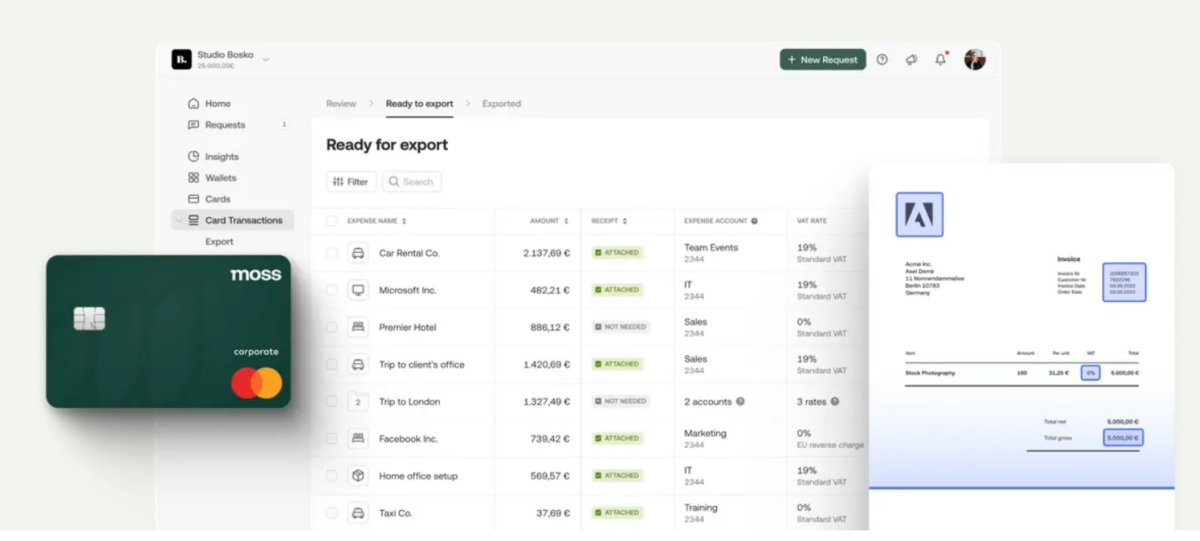The width and height of the screenshot is (1200, 541).
Task: Toggle the select-all header checkbox
Action: 332,221
